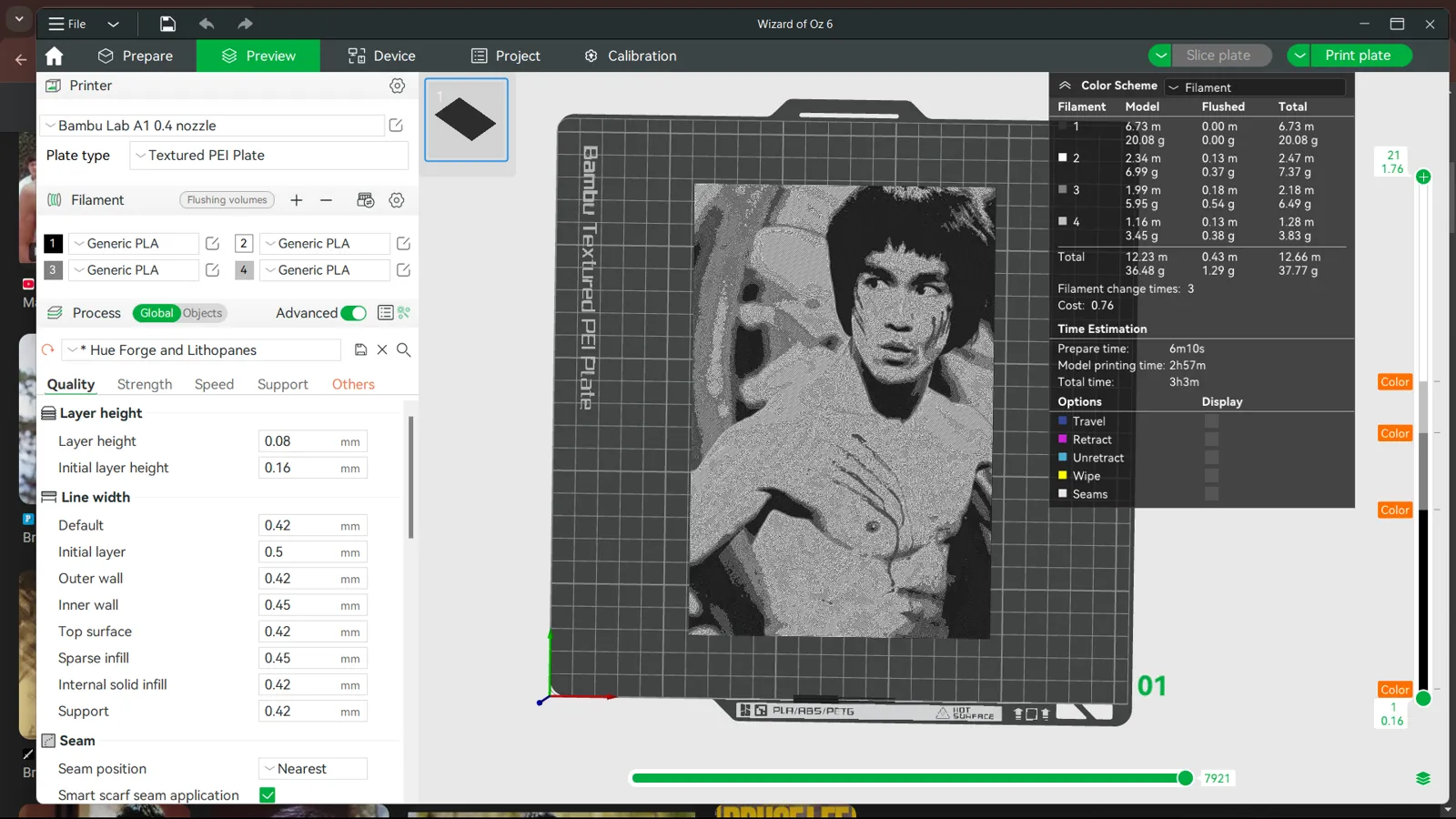Click the horizontal move slider handle
The width and height of the screenshot is (1456, 819).
1185,778
